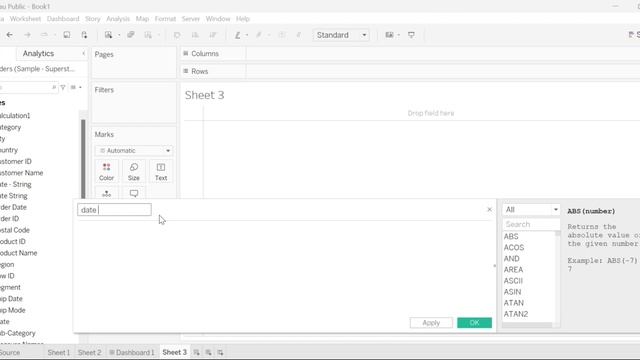Open the Dashboard menu
This screenshot has height=360, width=640.
[x=63, y=19]
